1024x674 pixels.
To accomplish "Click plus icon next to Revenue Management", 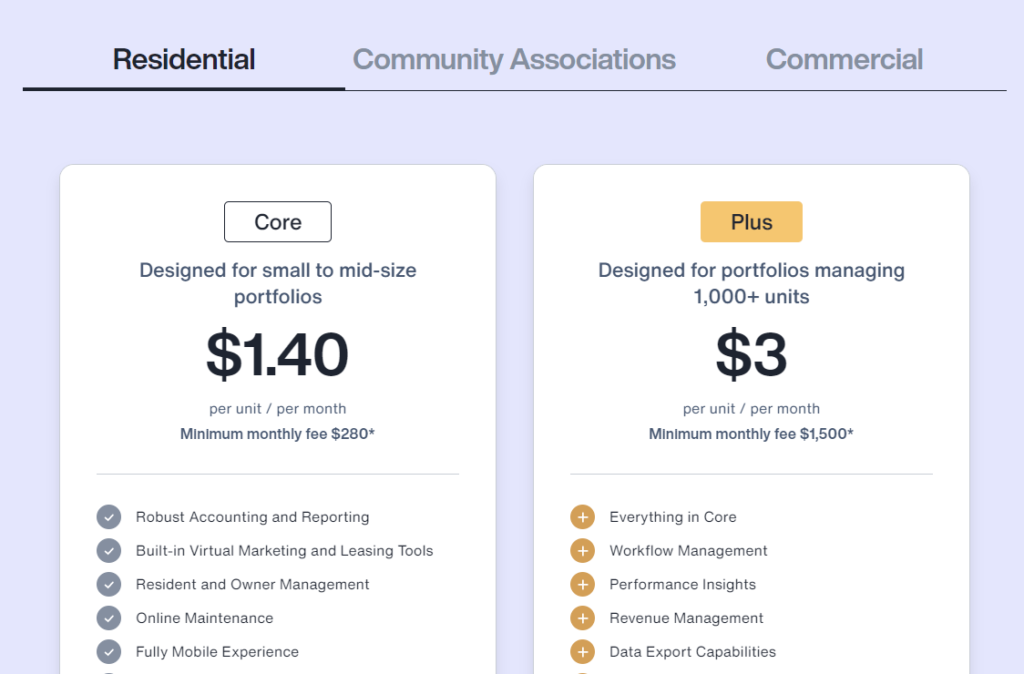I will click(582, 618).
